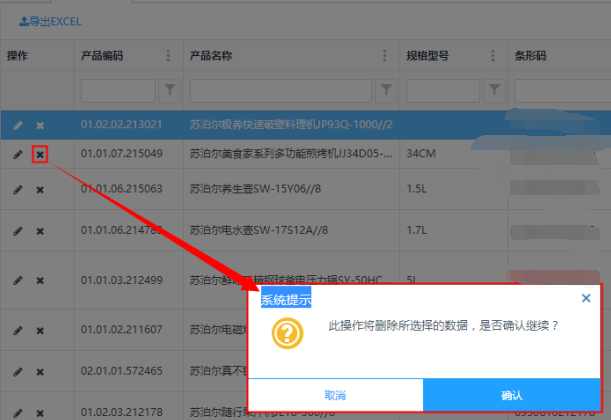The image size is (611, 420).
Task: Edit product row 01.01.03.212499
Action: tap(17, 280)
